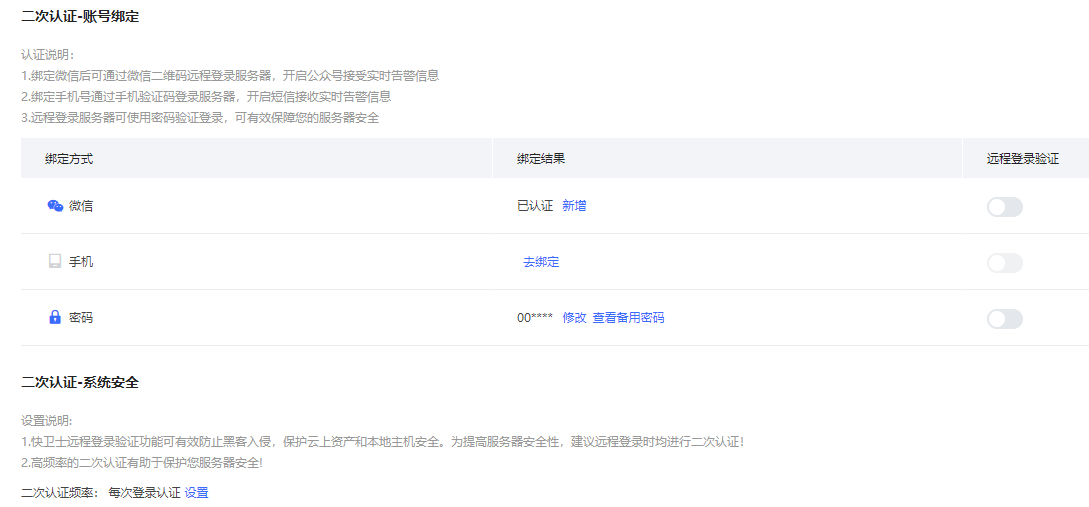Click the 远程登录验证 column header
This screenshot has width=1089, height=507.
click(x=1022, y=159)
